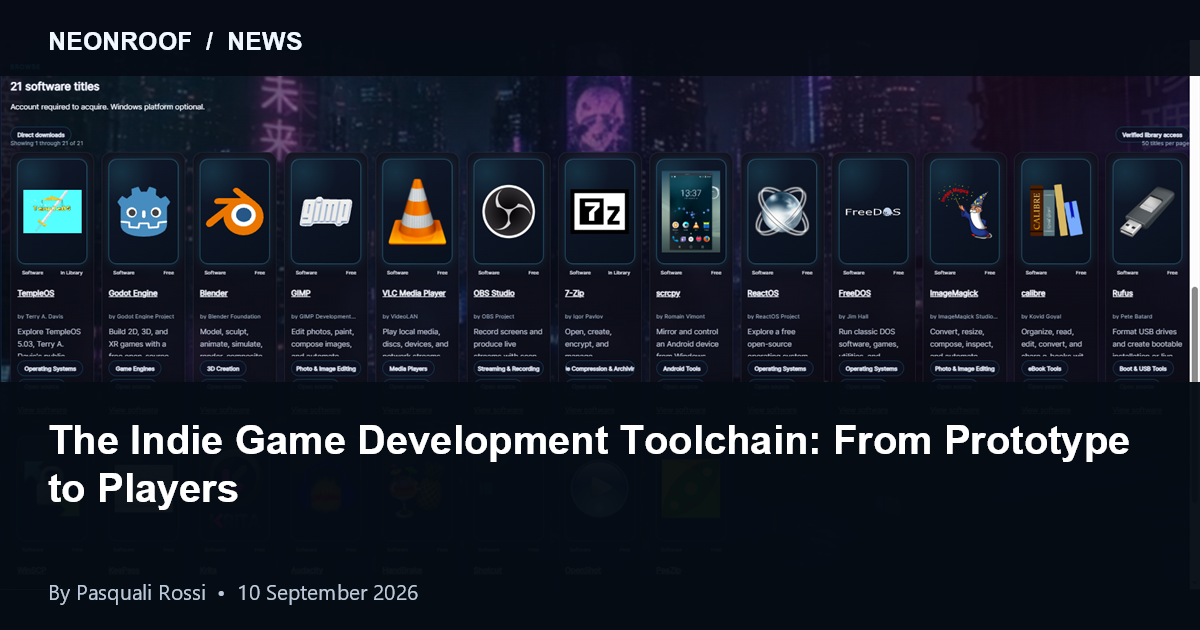
Task: Click the 'Free' label on Godot Engine card
Action: [168, 272]
